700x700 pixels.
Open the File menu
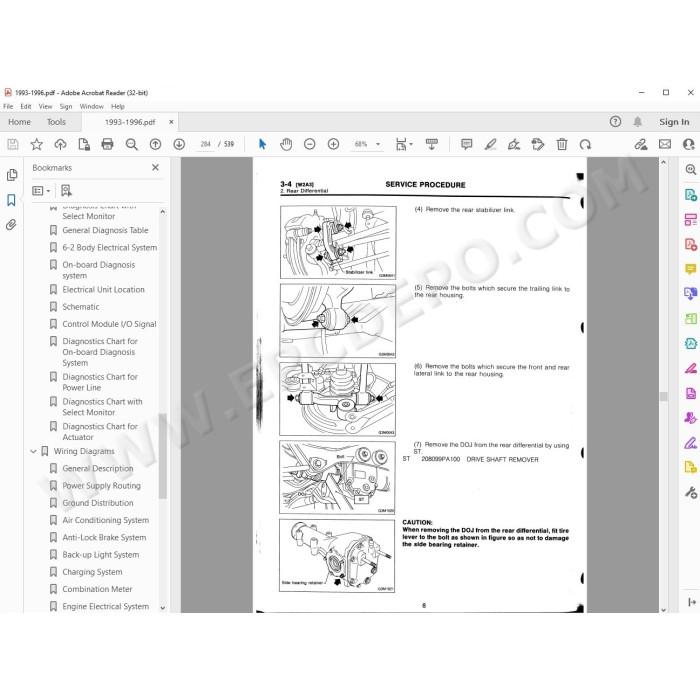(8, 106)
